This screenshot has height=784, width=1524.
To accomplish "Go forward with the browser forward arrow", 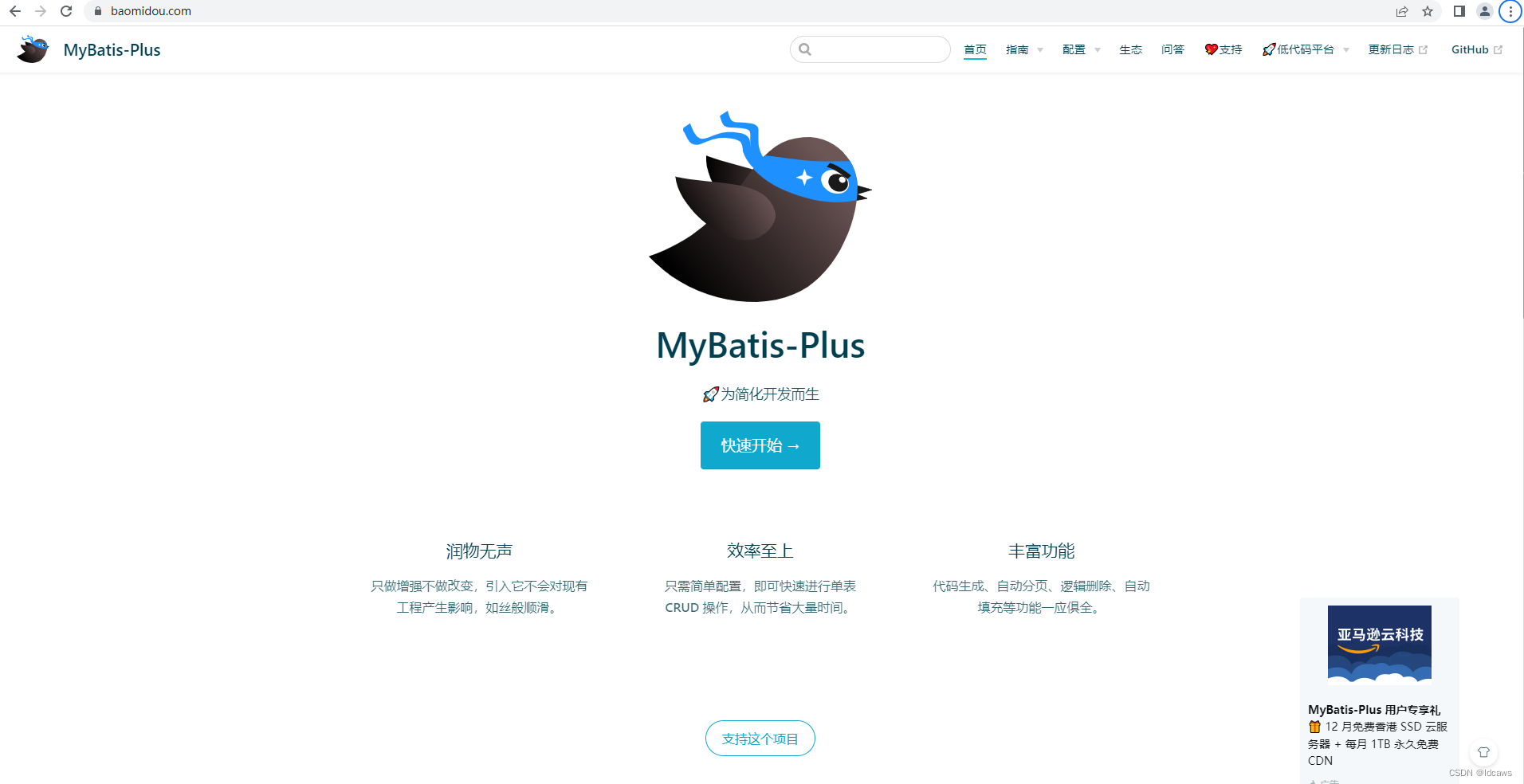I will click(x=41, y=11).
